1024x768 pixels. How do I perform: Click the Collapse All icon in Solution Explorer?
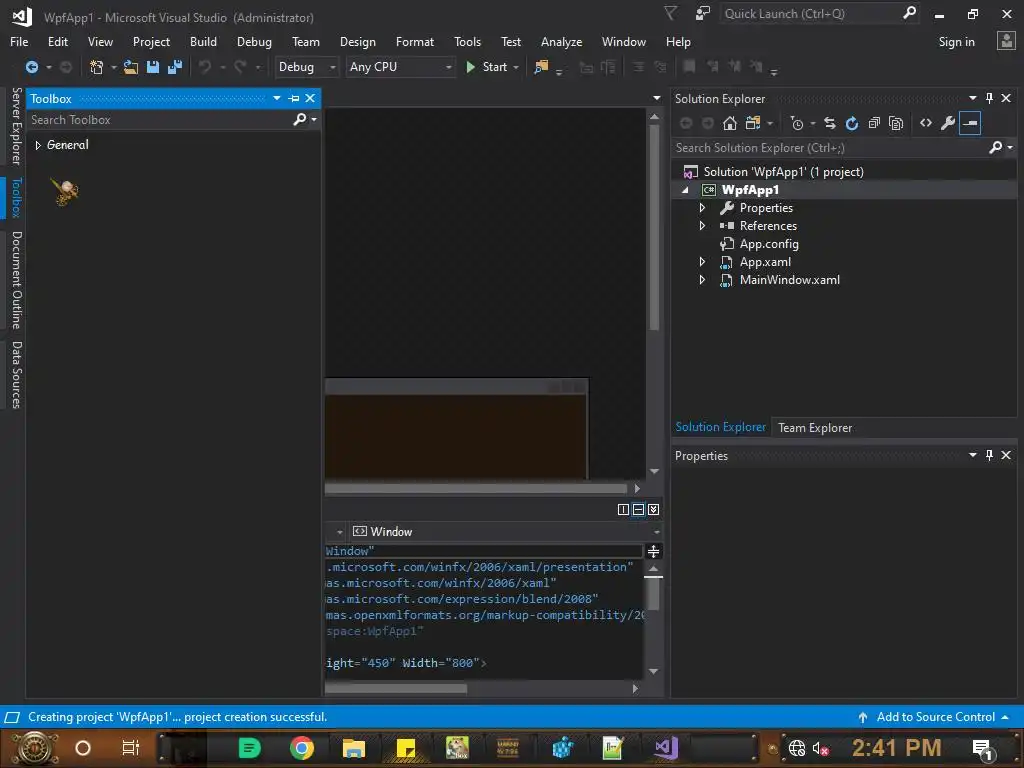point(874,123)
